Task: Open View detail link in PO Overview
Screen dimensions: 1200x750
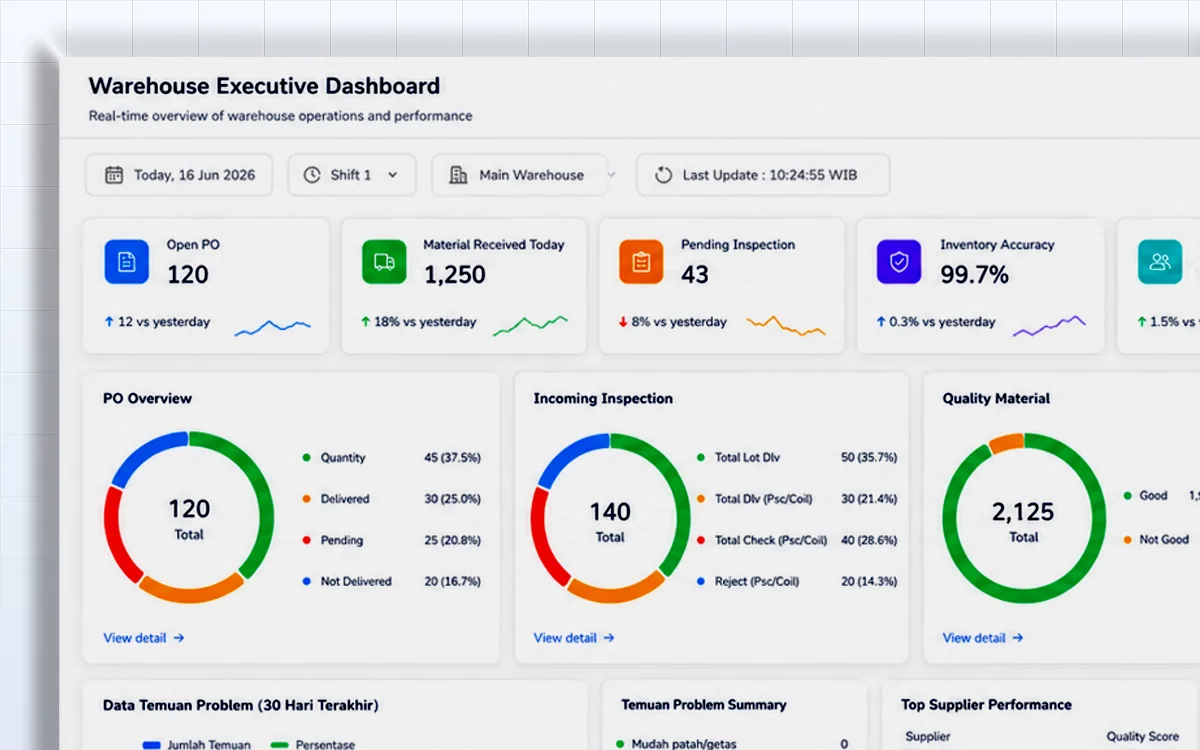Action: pyautogui.click(x=144, y=638)
